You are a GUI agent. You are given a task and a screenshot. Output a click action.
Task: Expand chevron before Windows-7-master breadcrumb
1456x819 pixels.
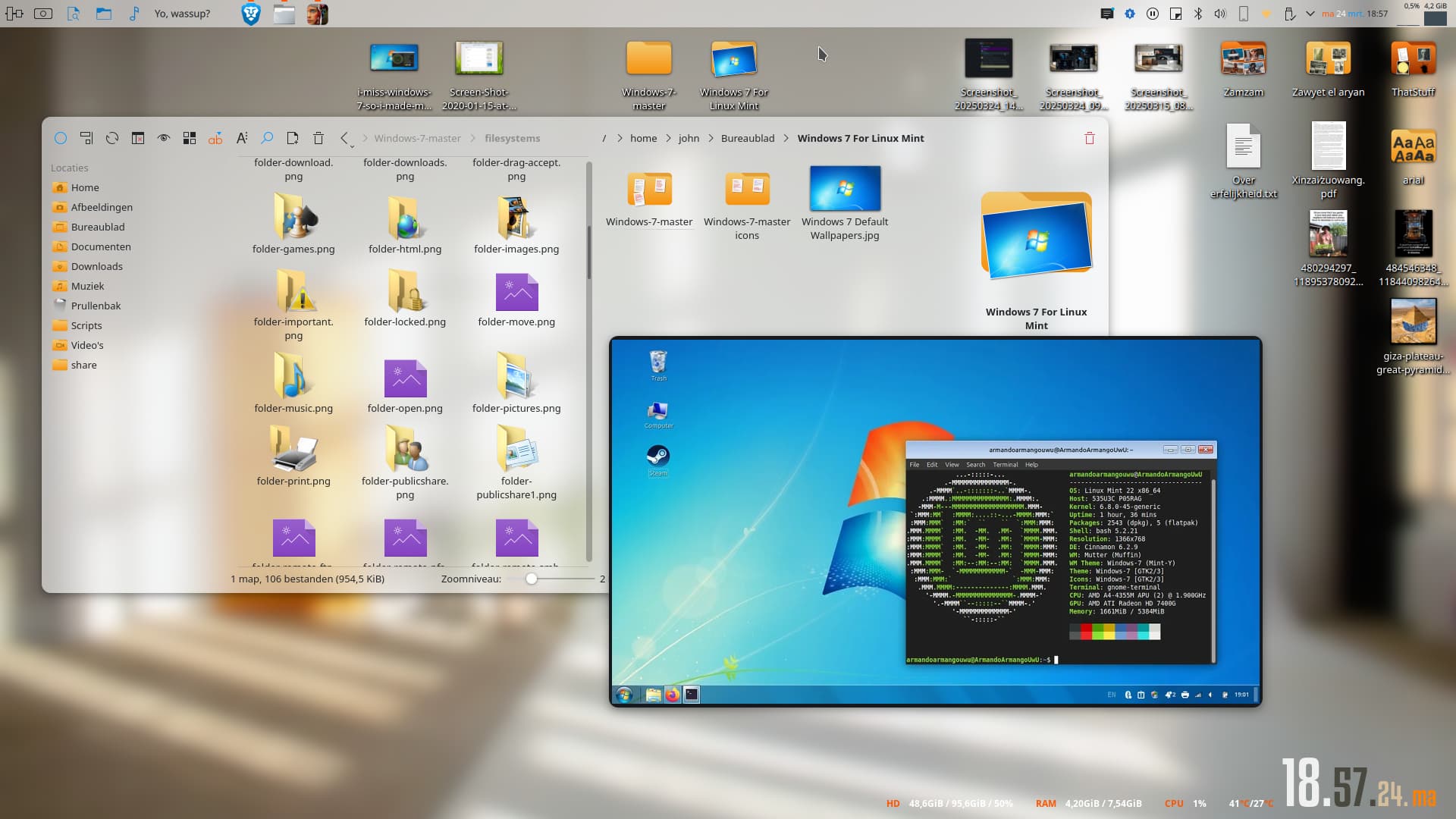[x=365, y=138]
